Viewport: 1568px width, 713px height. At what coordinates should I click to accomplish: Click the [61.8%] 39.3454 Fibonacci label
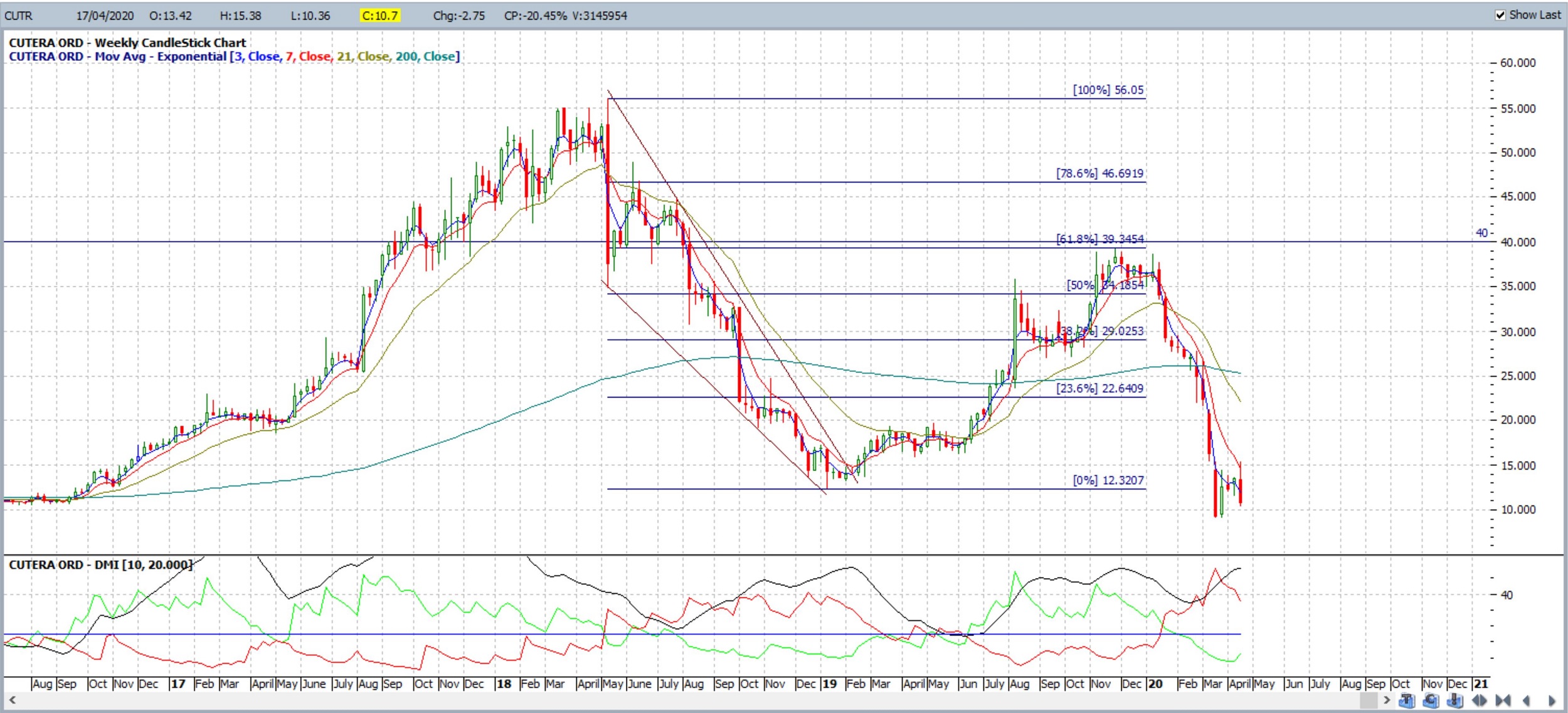click(1100, 239)
